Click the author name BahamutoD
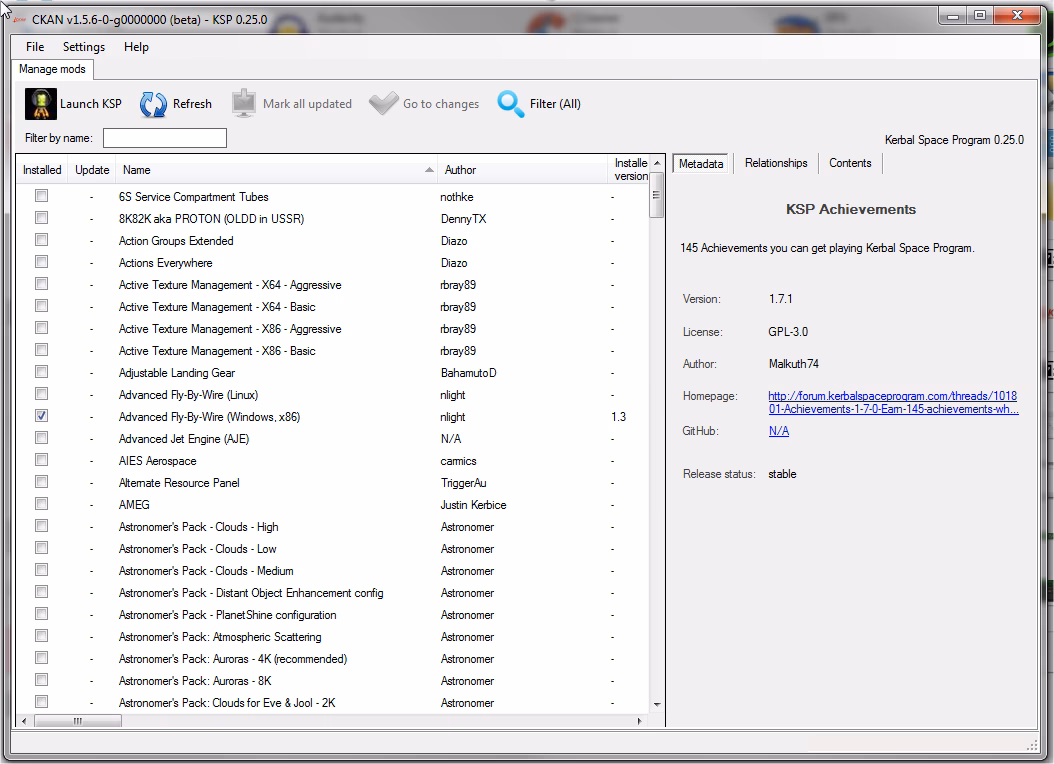Image resolution: width=1054 pixels, height=764 pixels. [469, 373]
